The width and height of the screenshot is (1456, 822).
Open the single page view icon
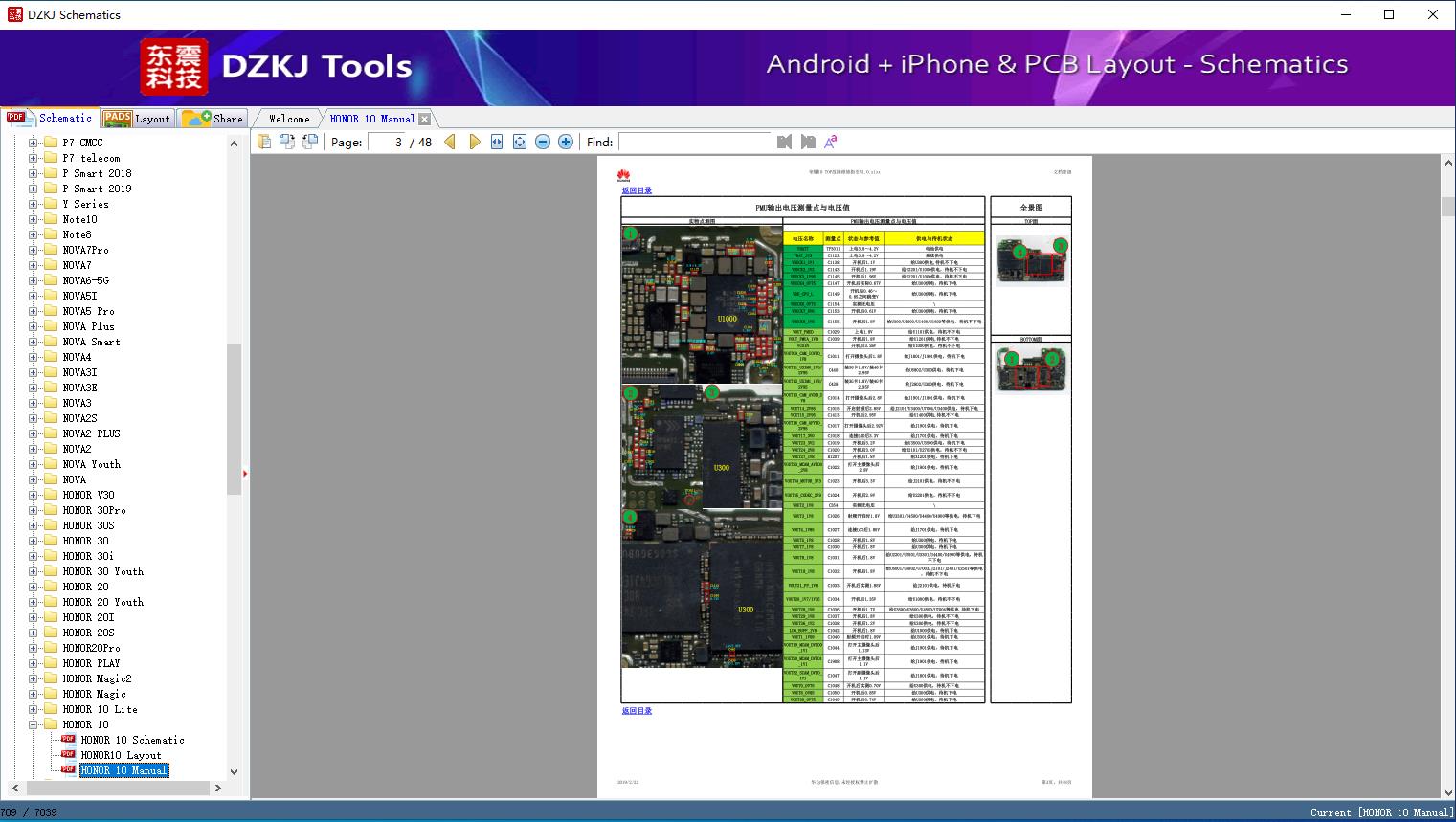[x=264, y=141]
